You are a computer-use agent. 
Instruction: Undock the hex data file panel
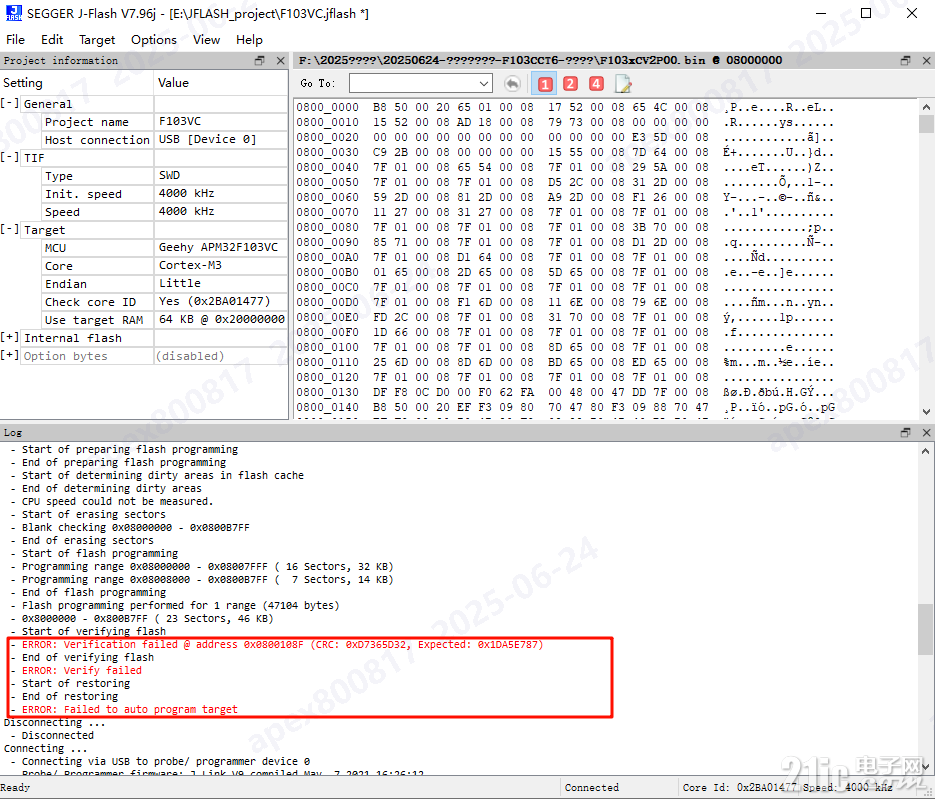pyautogui.click(x=905, y=61)
